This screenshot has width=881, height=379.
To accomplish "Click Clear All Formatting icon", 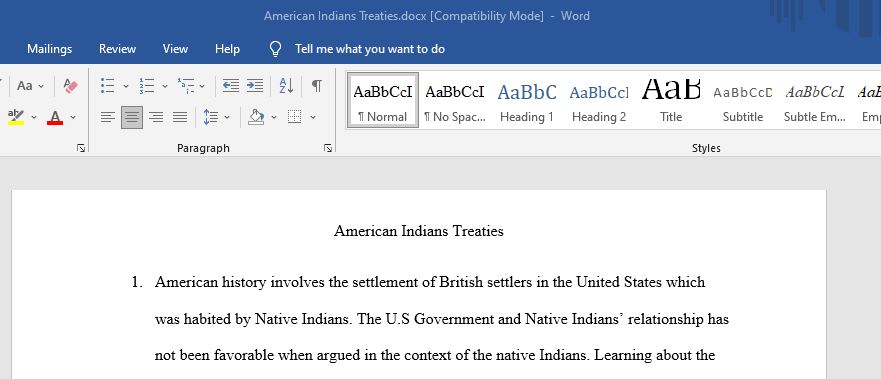I will click(71, 86).
